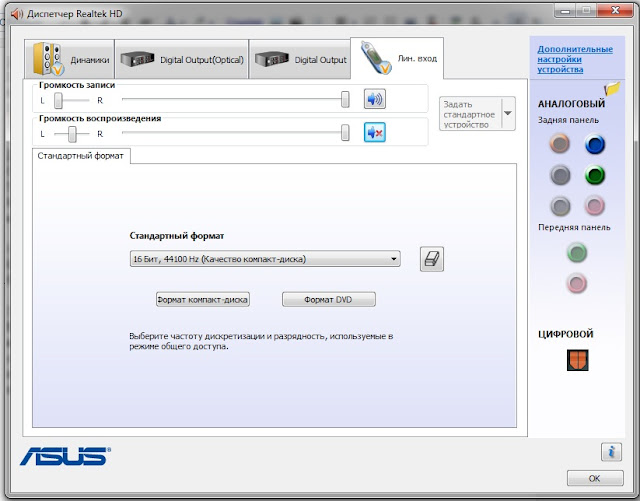
Task: Click the speaker icon in the title bar
Action: [x=17, y=14]
